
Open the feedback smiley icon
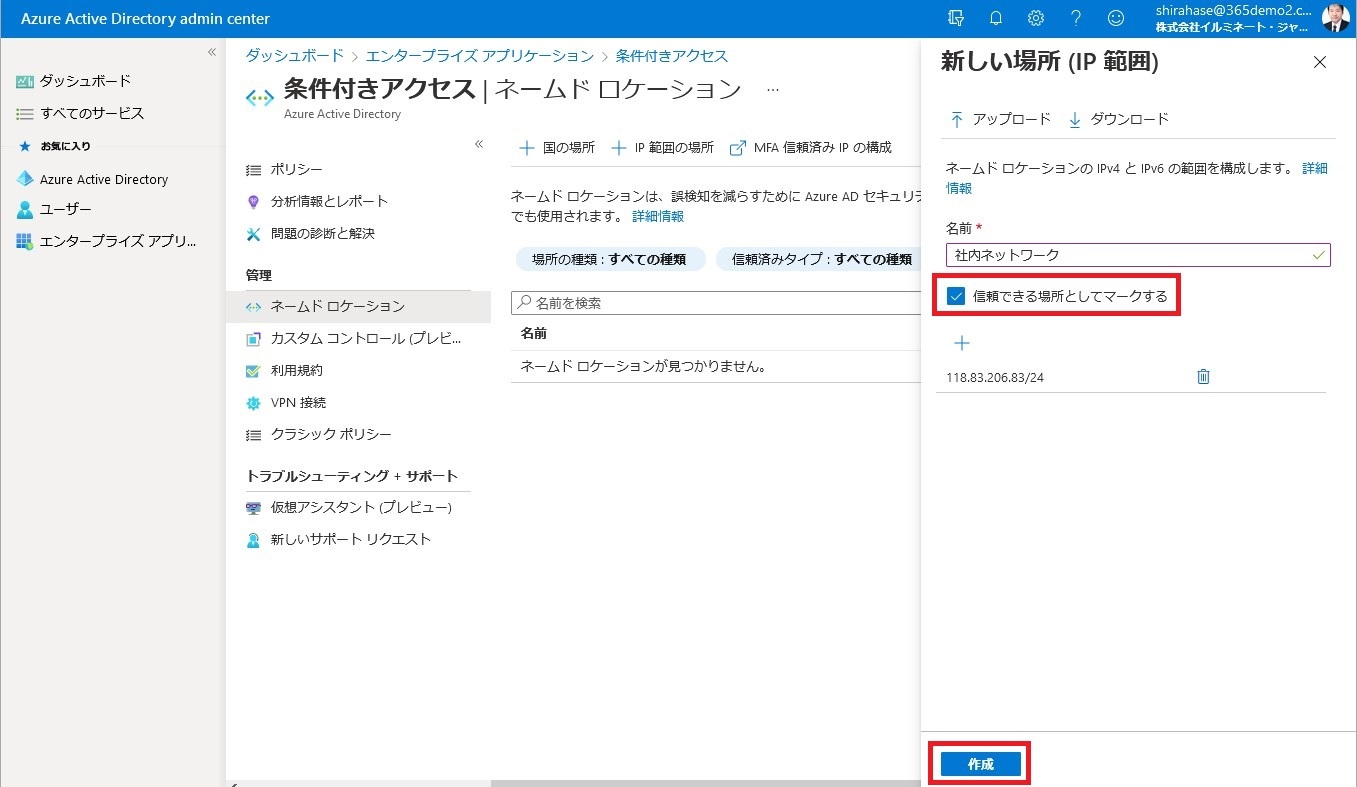pos(1116,18)
